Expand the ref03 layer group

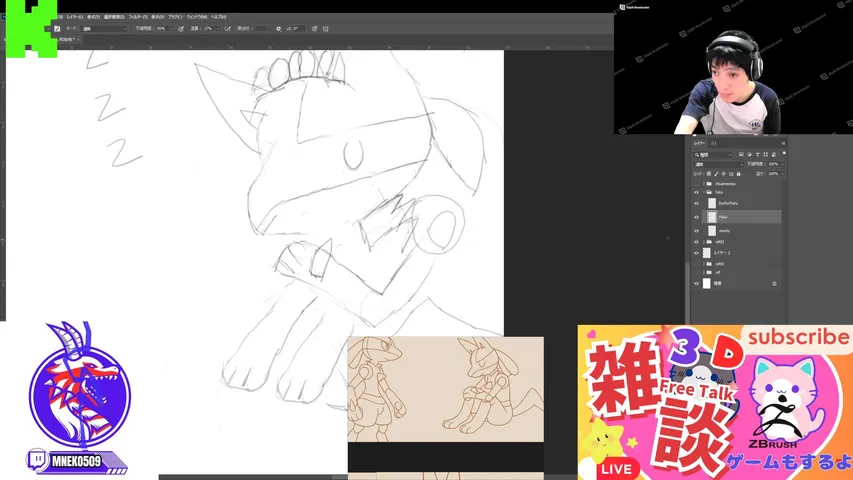pyautogui.click(x=703, y=242)
